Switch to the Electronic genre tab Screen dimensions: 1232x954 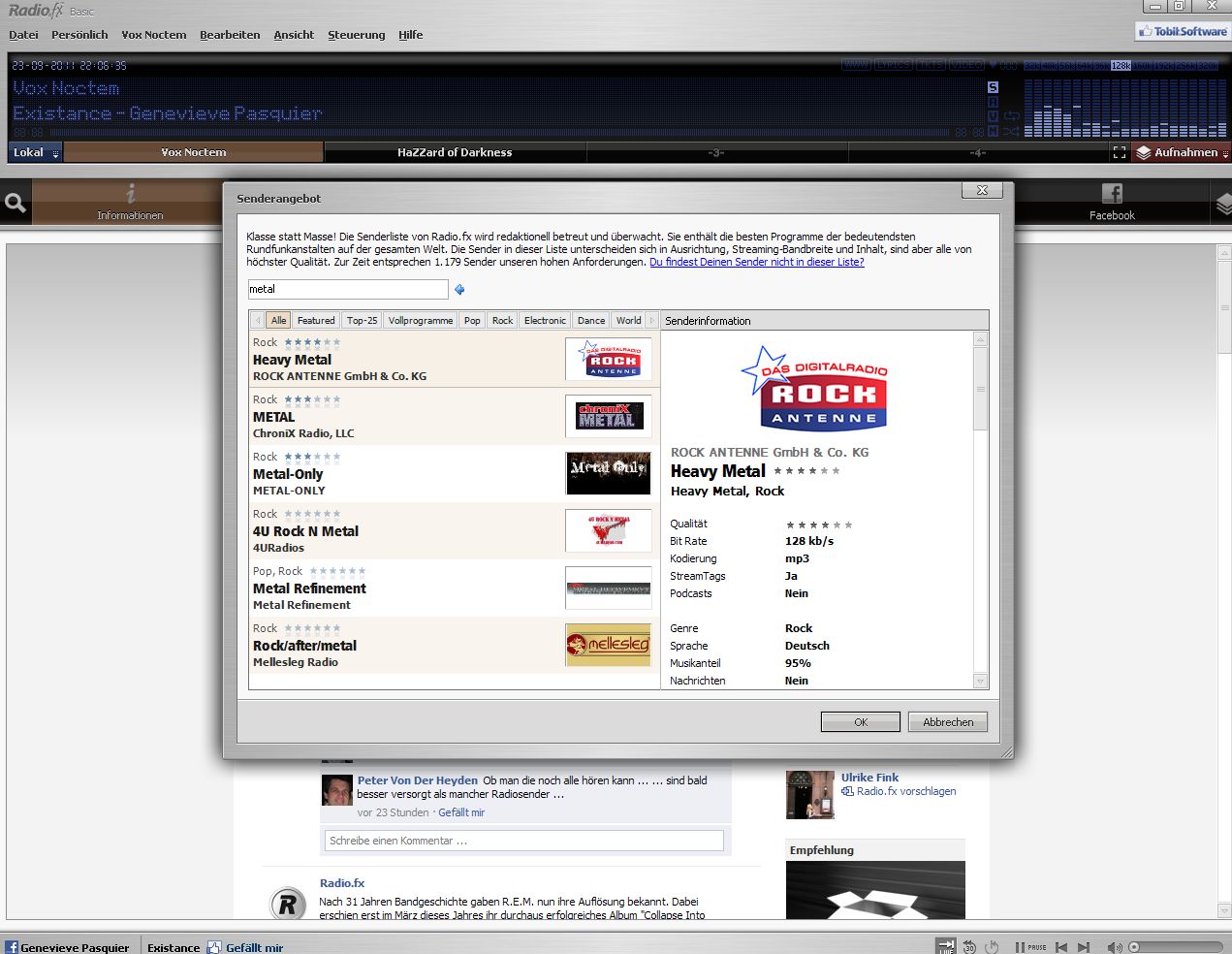[x=545, y=320]
